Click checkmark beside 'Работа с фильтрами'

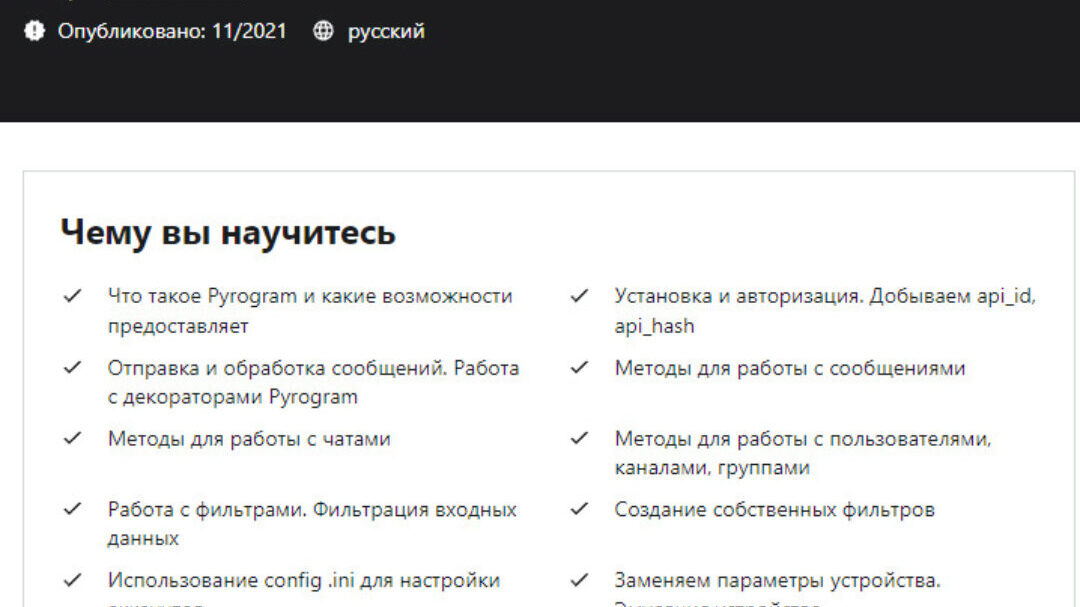[72, 509]
